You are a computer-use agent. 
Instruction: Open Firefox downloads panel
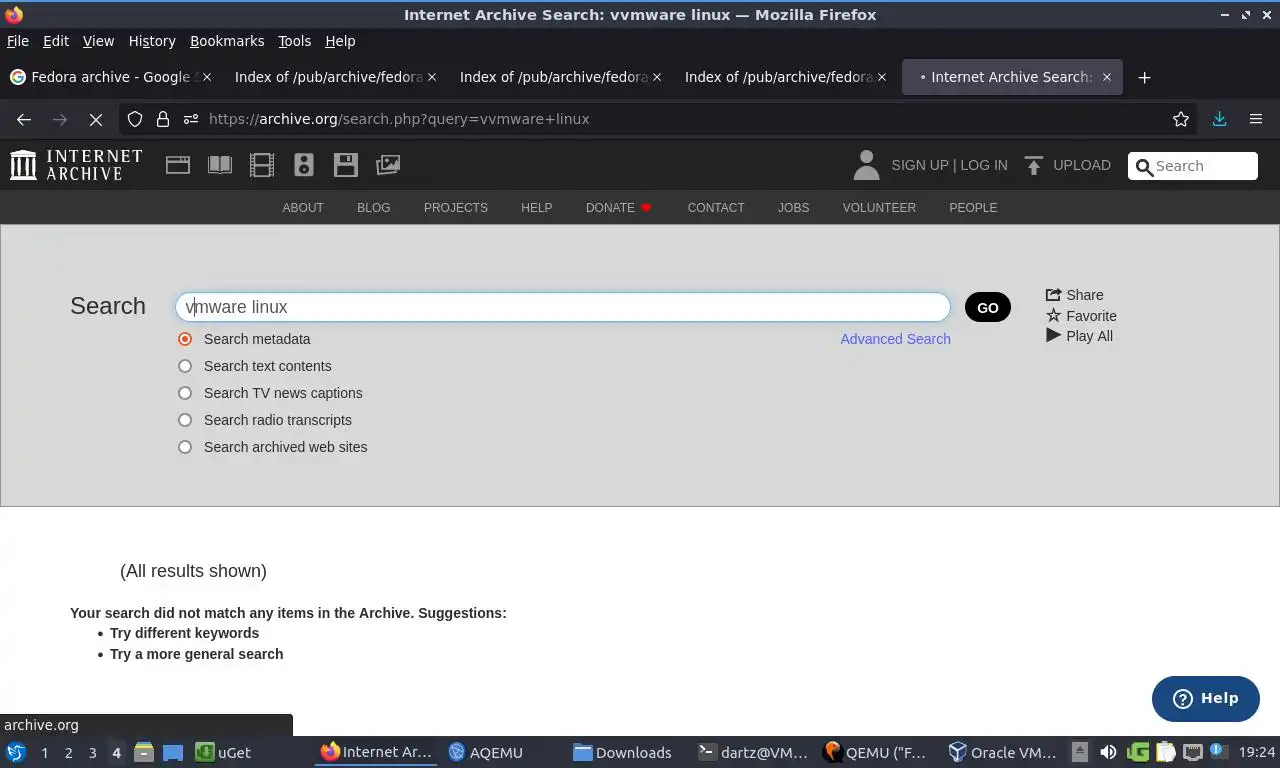pos(1219,119)
